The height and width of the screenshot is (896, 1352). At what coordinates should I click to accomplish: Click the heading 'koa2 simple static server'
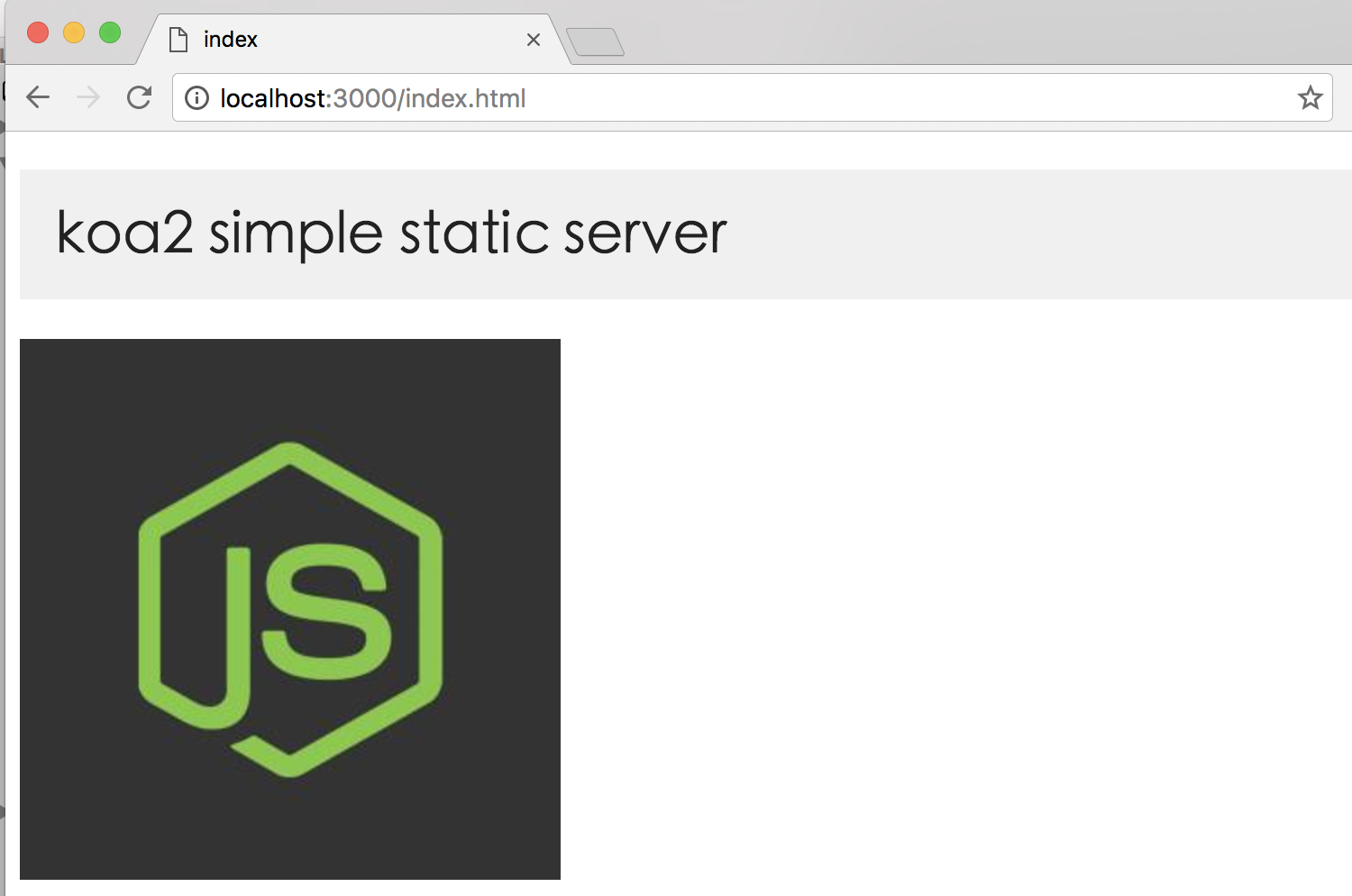point(391,233)
